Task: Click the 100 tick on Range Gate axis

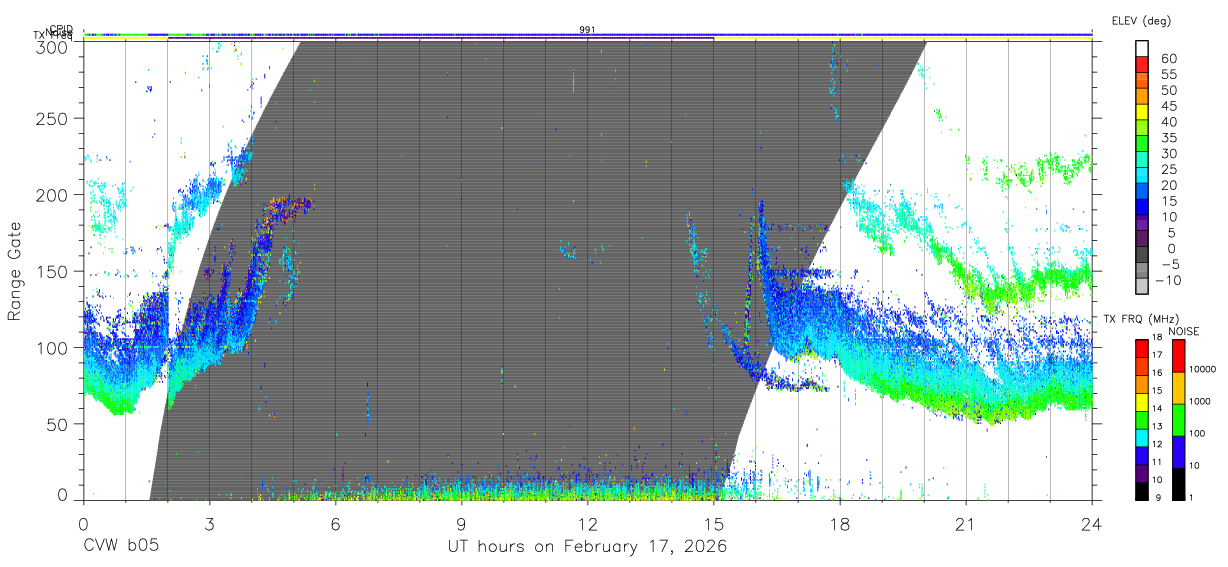Action: [x=55, y=348]
